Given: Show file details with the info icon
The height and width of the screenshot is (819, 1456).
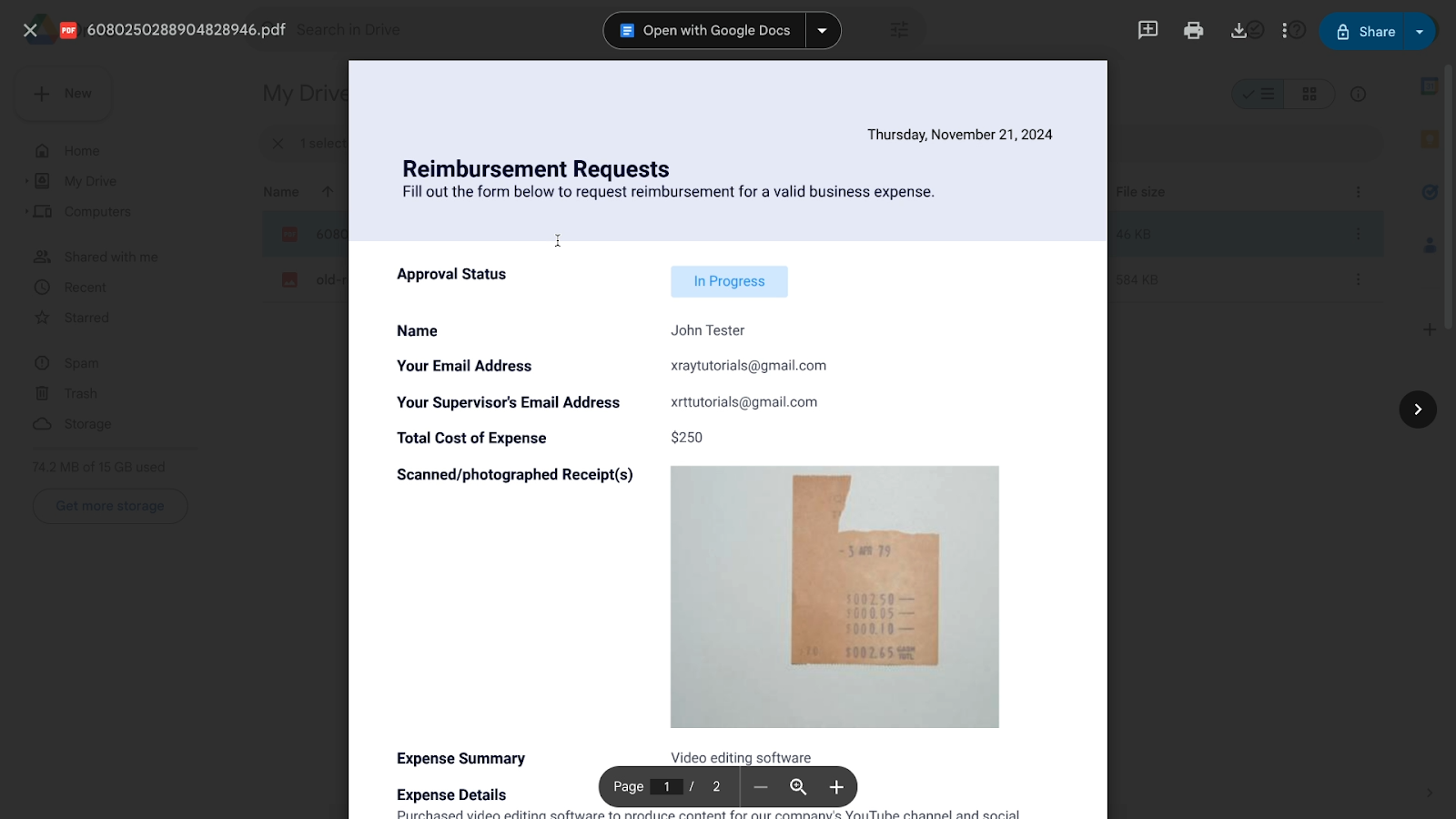Looking at the screenshot, I should (1358, 94).
